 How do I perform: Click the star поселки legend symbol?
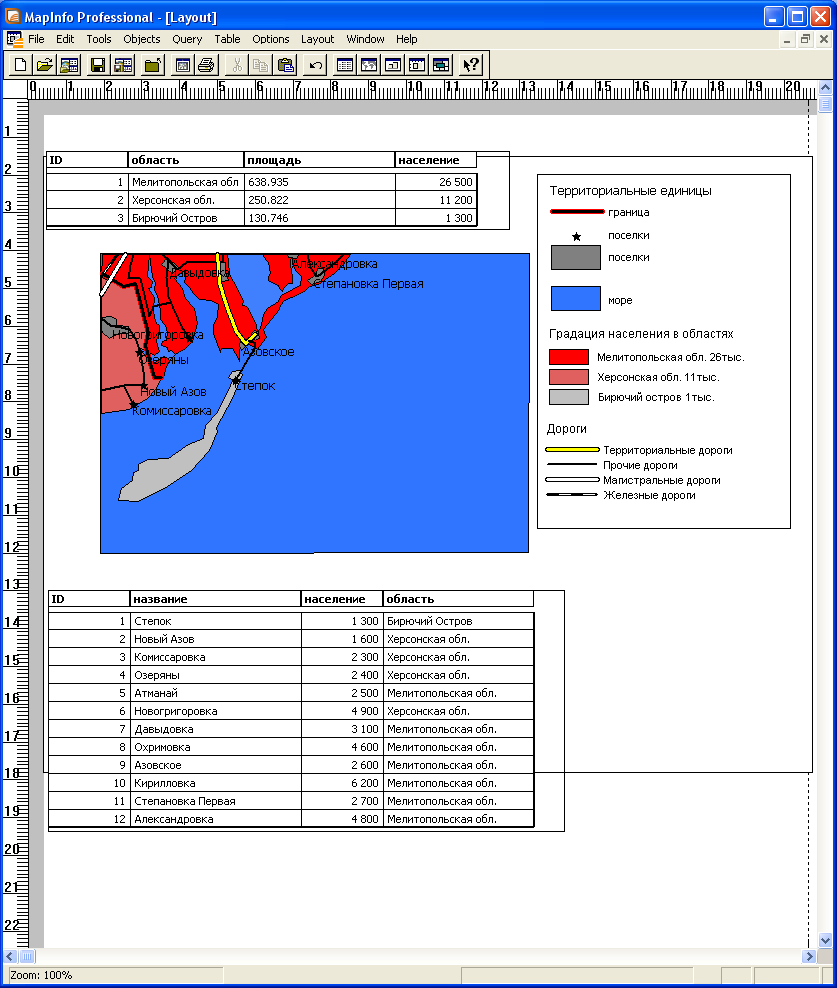(576, 237)
